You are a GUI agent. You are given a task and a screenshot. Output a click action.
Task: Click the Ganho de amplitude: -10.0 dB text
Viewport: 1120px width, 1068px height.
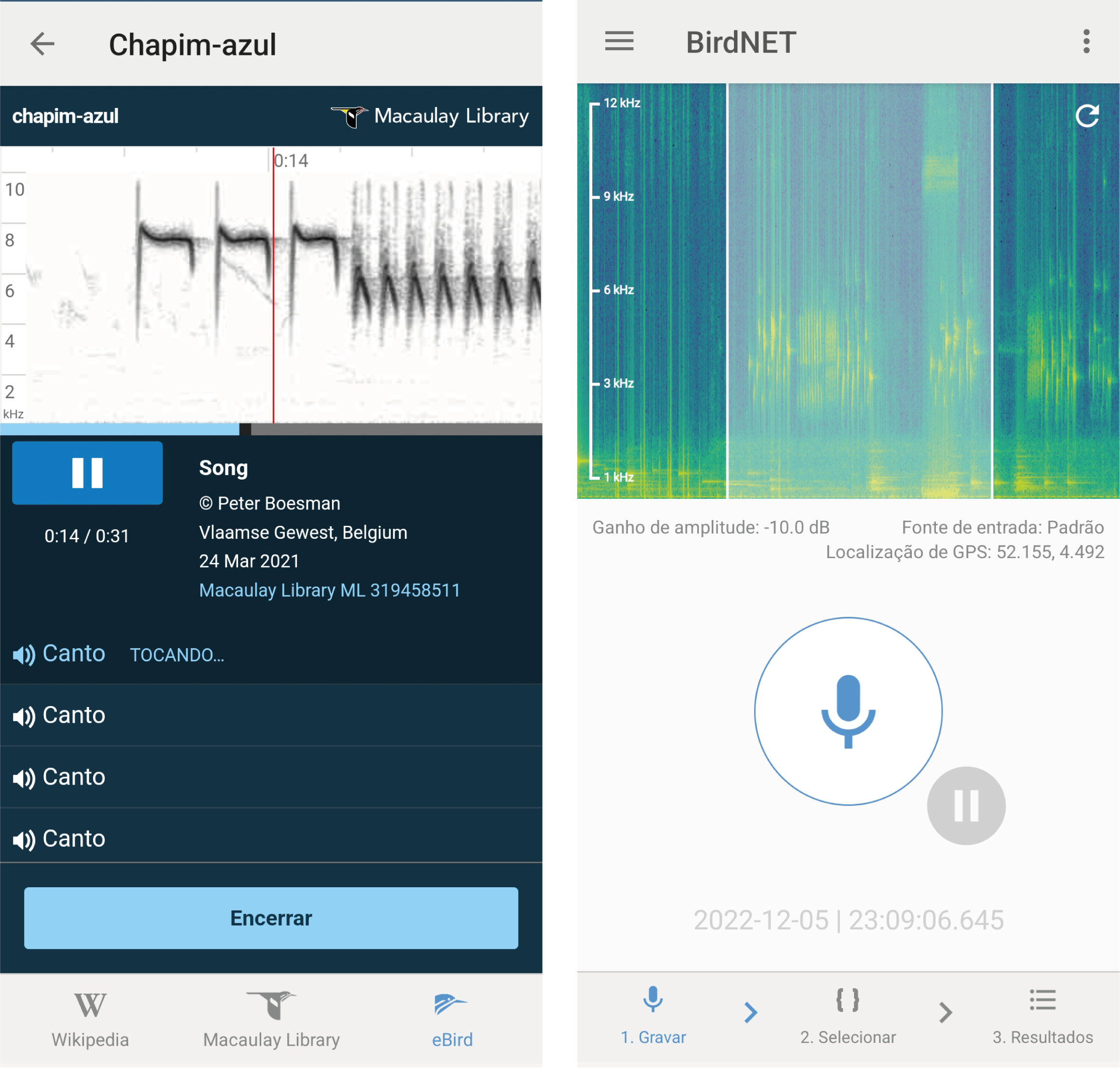[711, 527]
